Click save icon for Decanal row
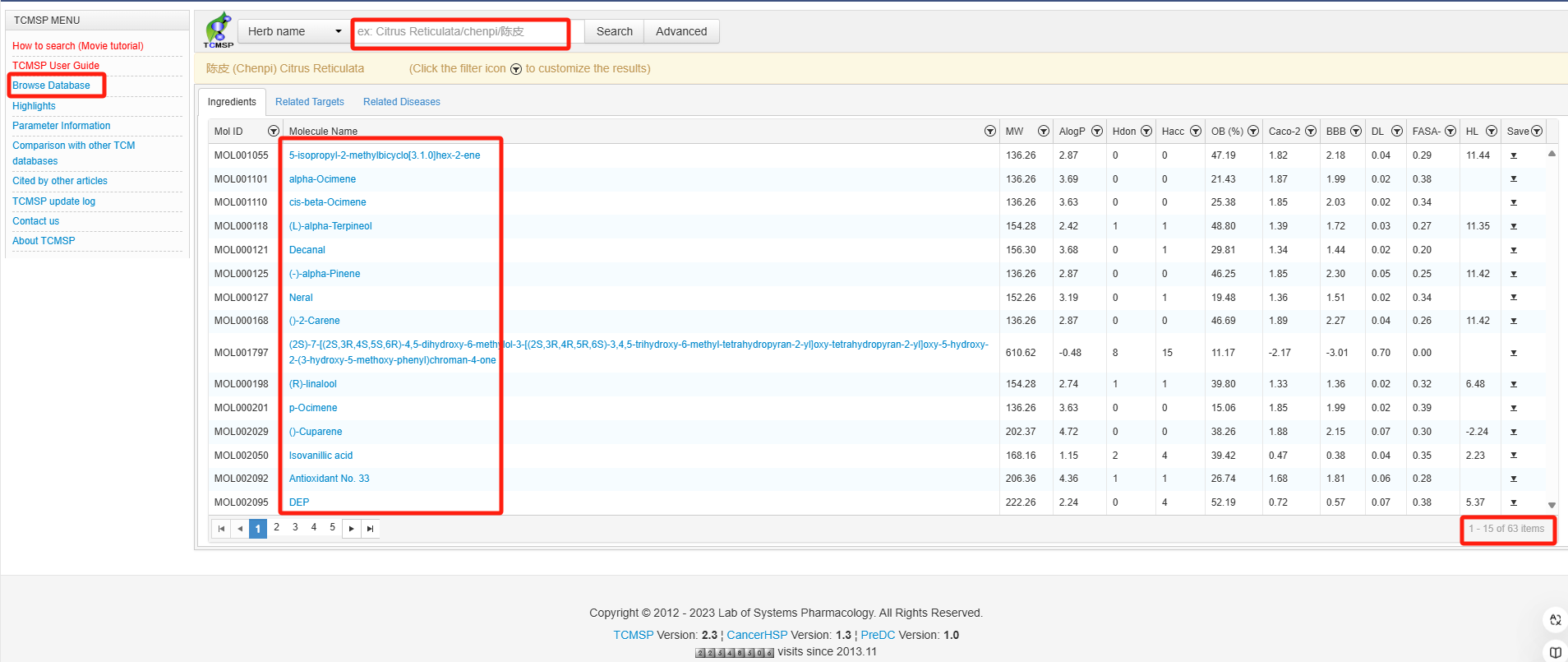Image resolution: width=1568 pixels, height=662 pixels. click(1514, 250)
